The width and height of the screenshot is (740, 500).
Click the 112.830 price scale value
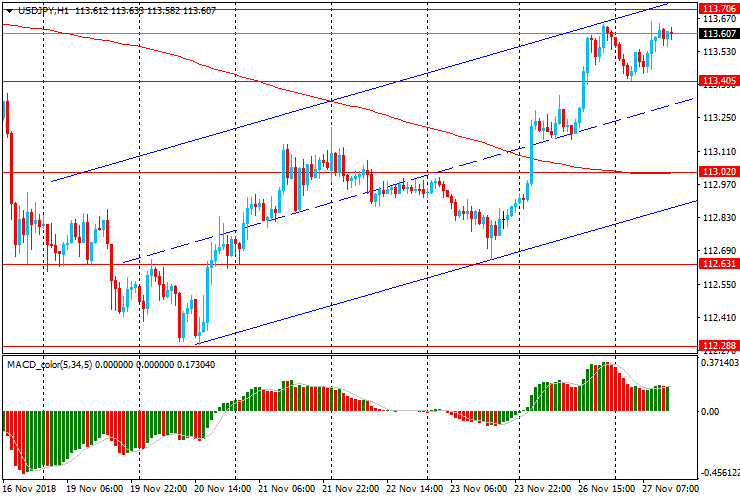click(x=719, y=218)
